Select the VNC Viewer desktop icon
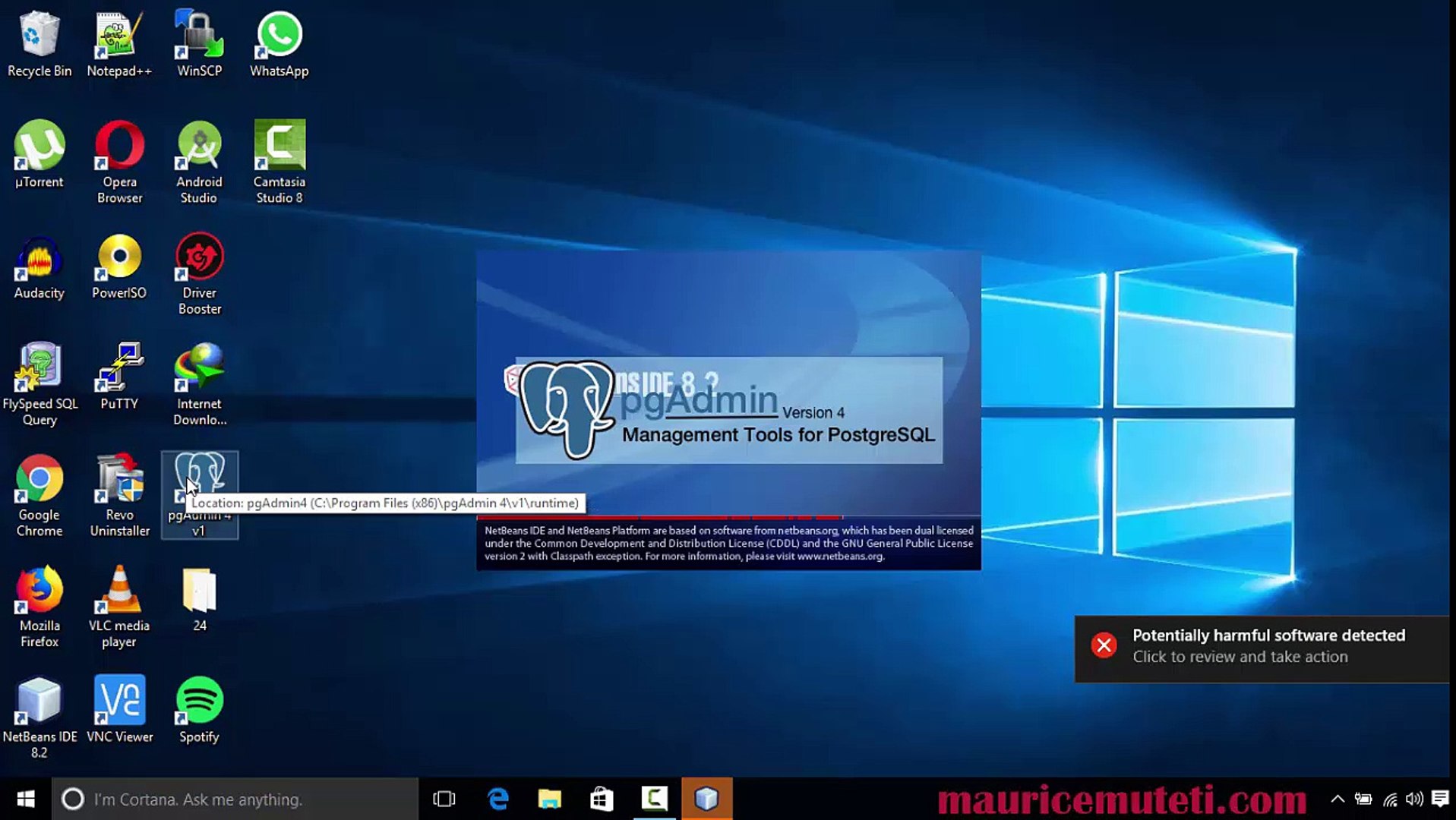The width and height of the screenshot is (1456, 820). tap(119, 710)
